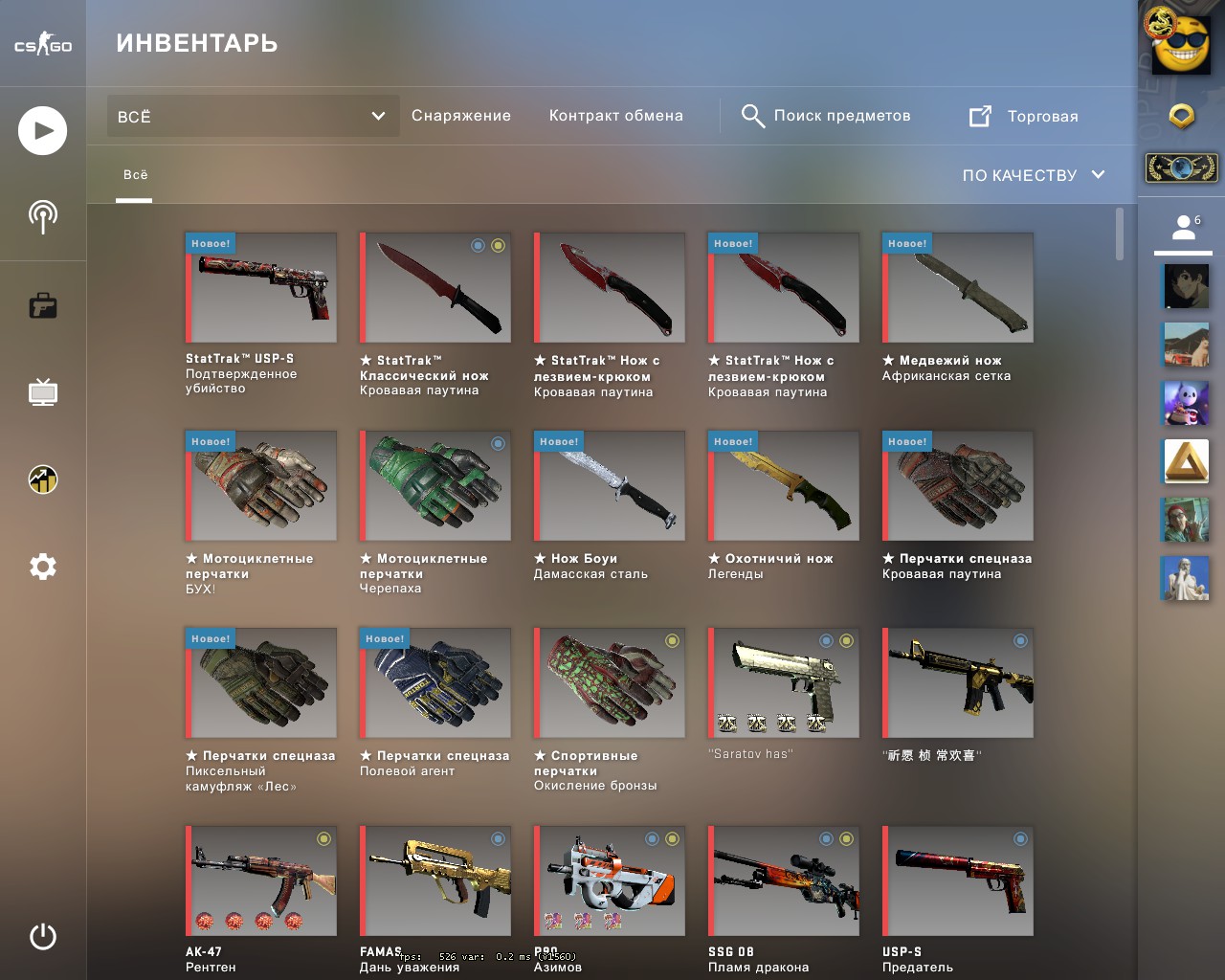Open the broadcast antenna icon in sidebar

coord(42,217)
